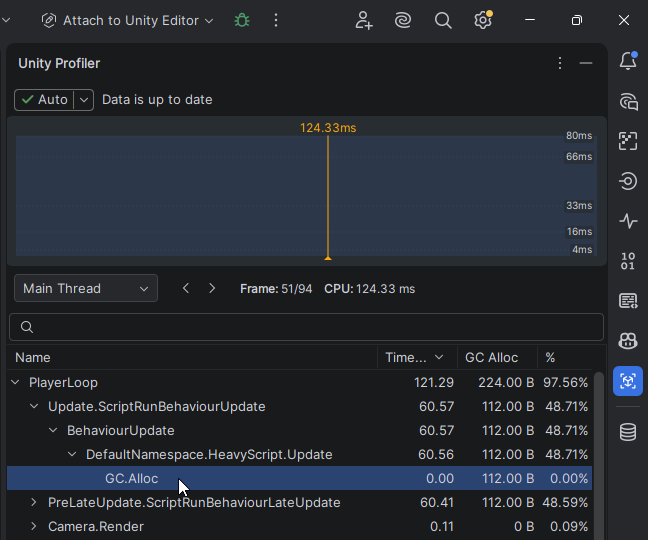Screen dimensions: 648x540
Task: Open the More Actions toolbar menu
Action: click(276, 20)
